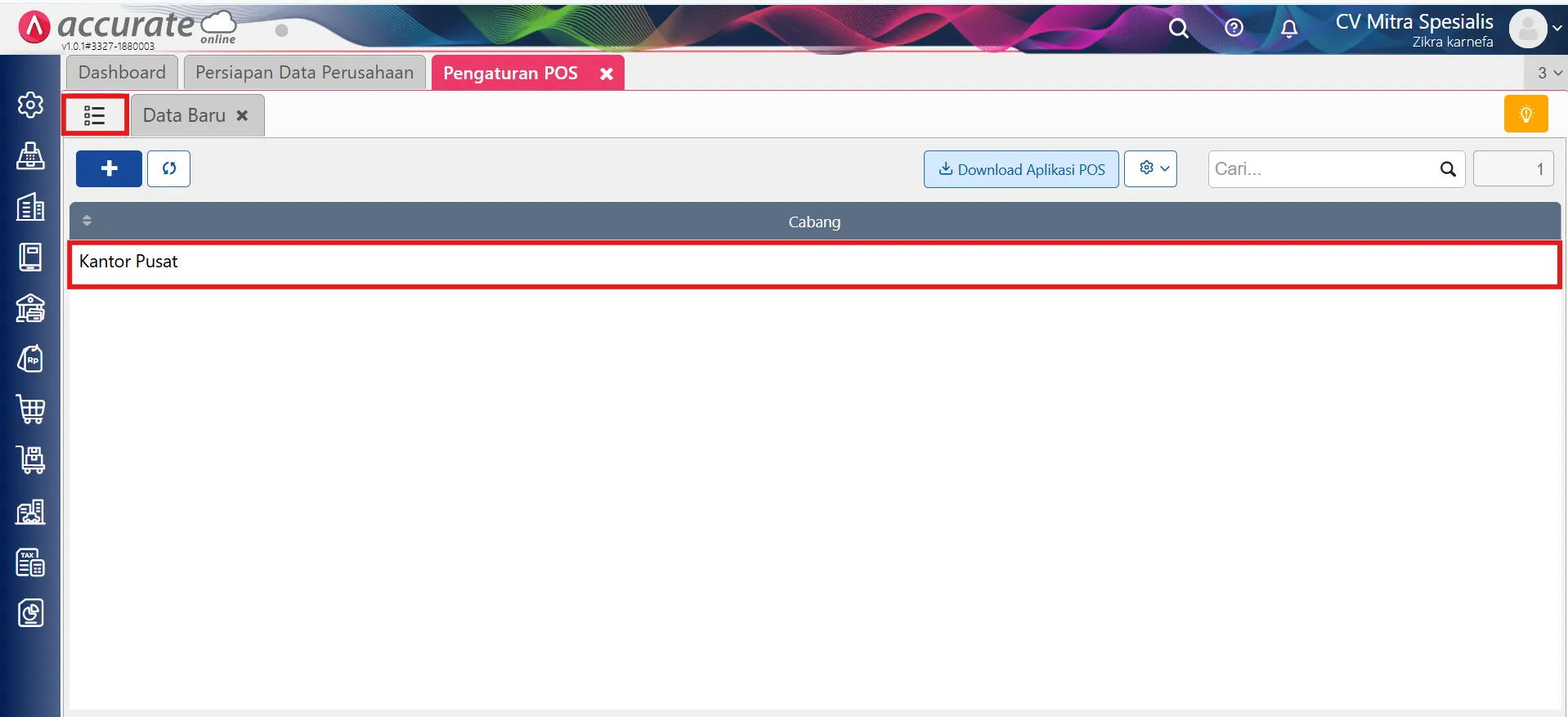Image resolution: width=1568 pixels, height=717 pixels.
Task: Expand the user profile avatar menu
Action: click(1534, 29)
